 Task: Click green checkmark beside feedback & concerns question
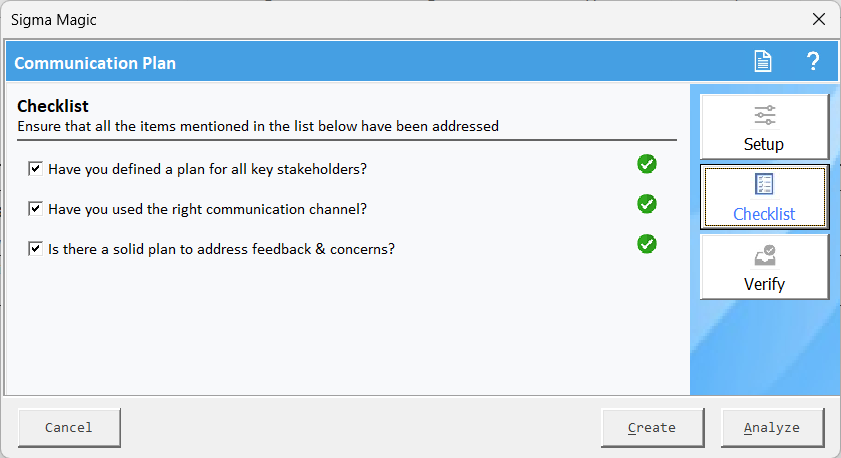tap(647, 244)
